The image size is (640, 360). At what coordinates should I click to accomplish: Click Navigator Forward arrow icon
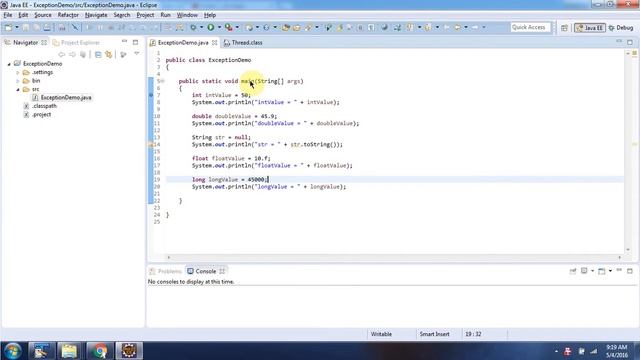[x=72, y=54]
